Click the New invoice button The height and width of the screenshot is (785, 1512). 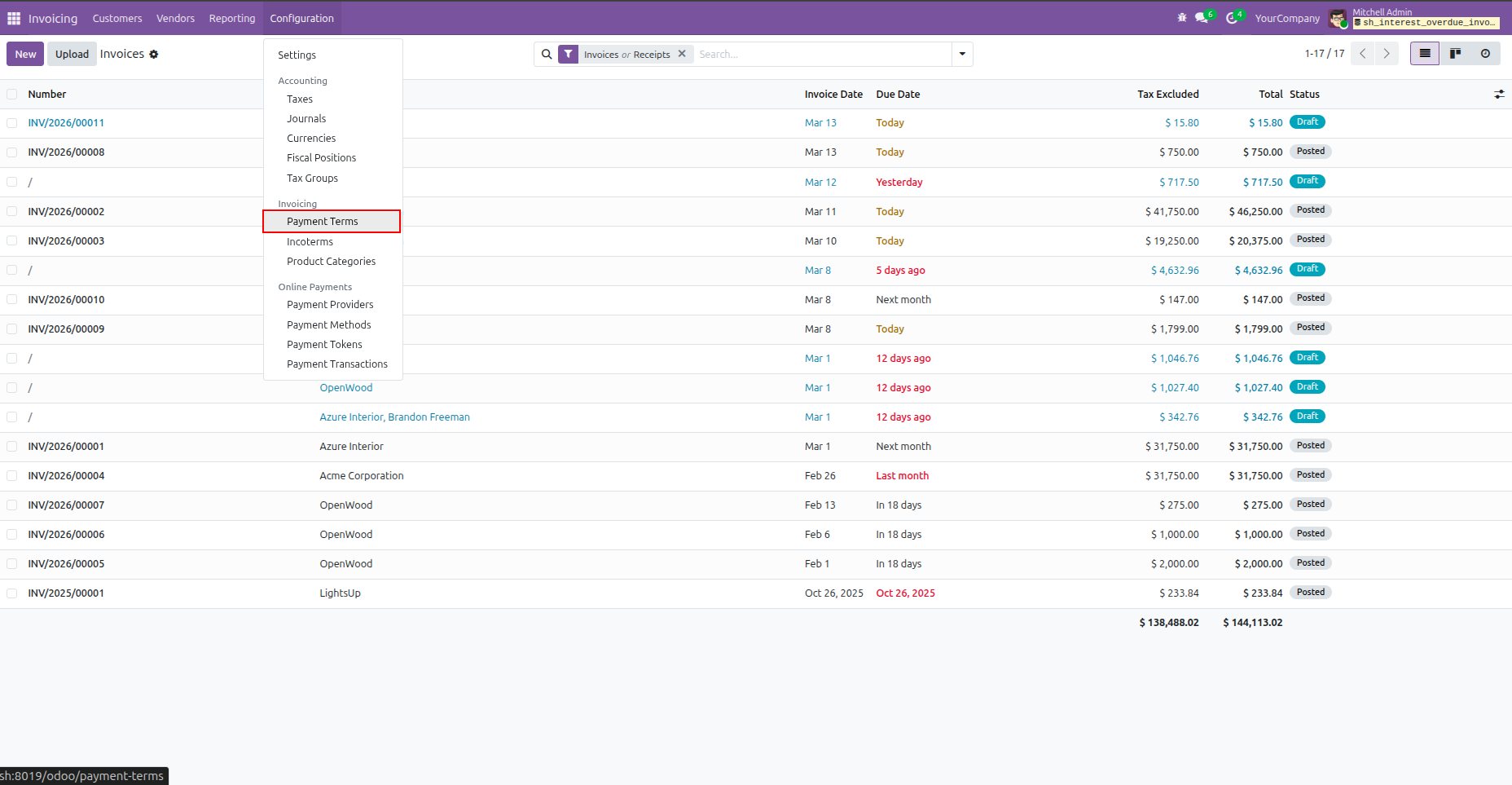pyautogui.click(x=25, y=54)
